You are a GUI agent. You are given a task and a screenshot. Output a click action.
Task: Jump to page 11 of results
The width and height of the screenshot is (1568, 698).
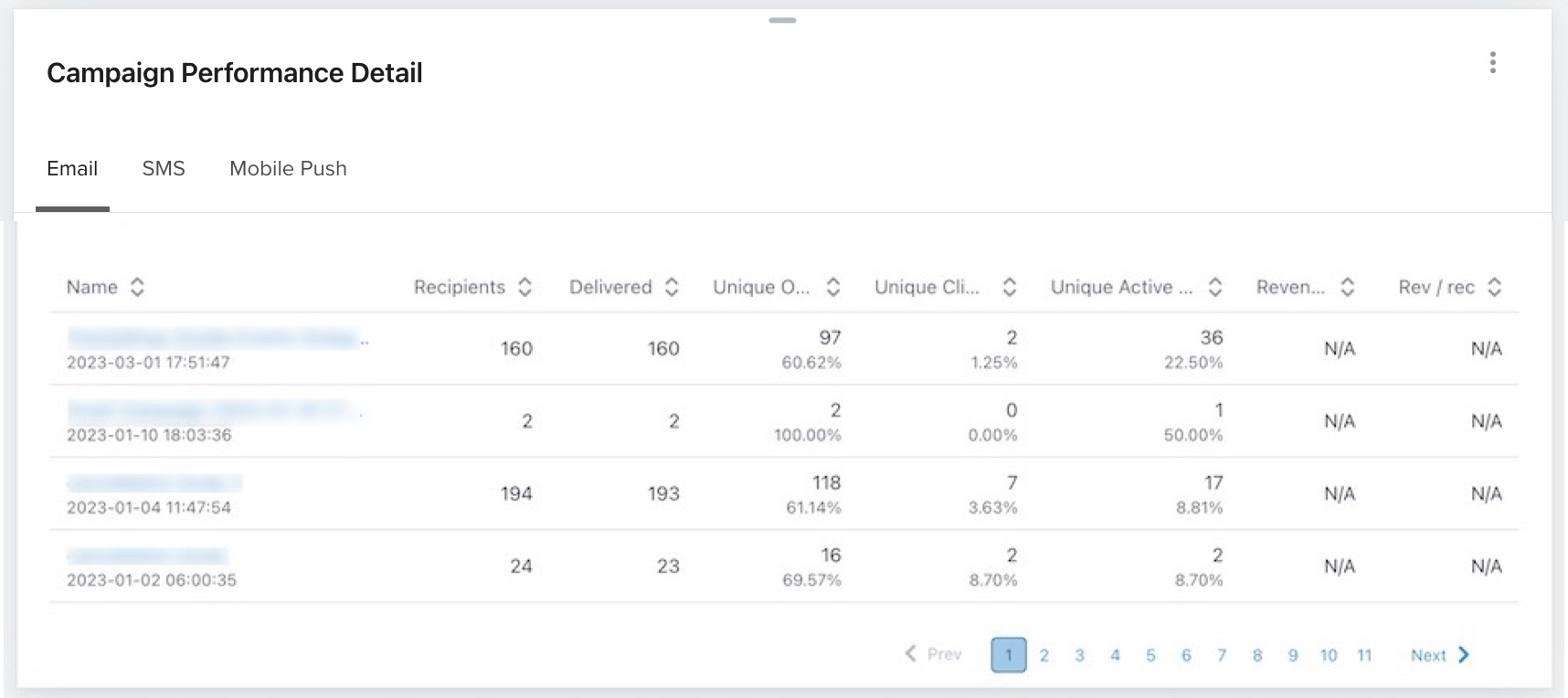click(x=1364, y=655)
